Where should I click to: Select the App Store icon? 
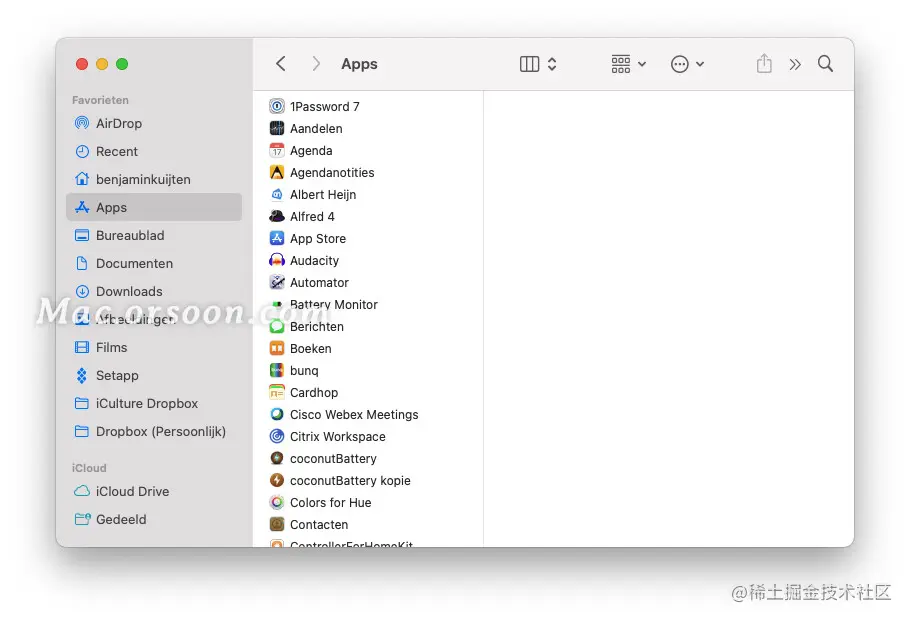coord(277,238)
